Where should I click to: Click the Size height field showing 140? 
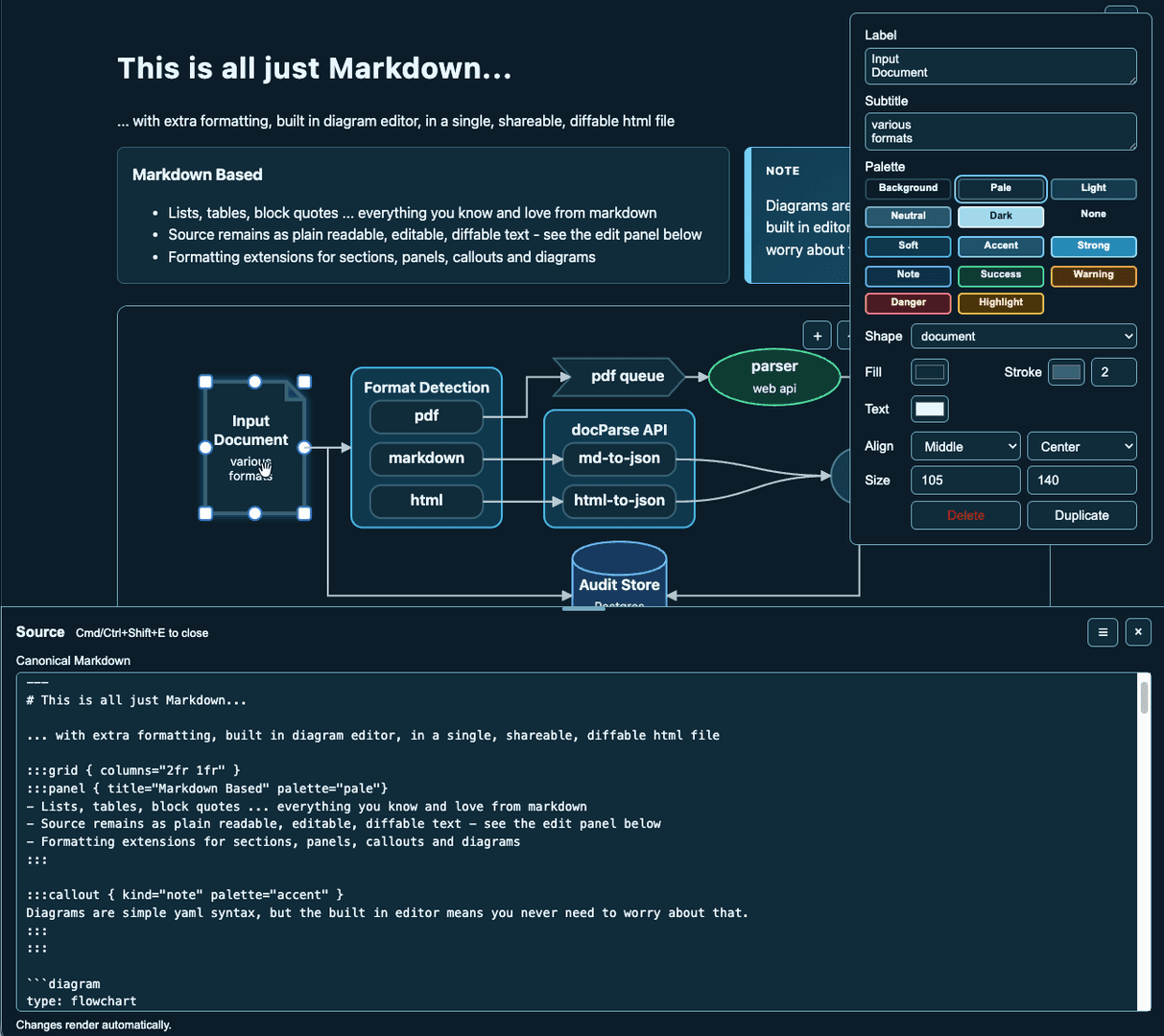pyautogui.click(x=1081, y=480)
